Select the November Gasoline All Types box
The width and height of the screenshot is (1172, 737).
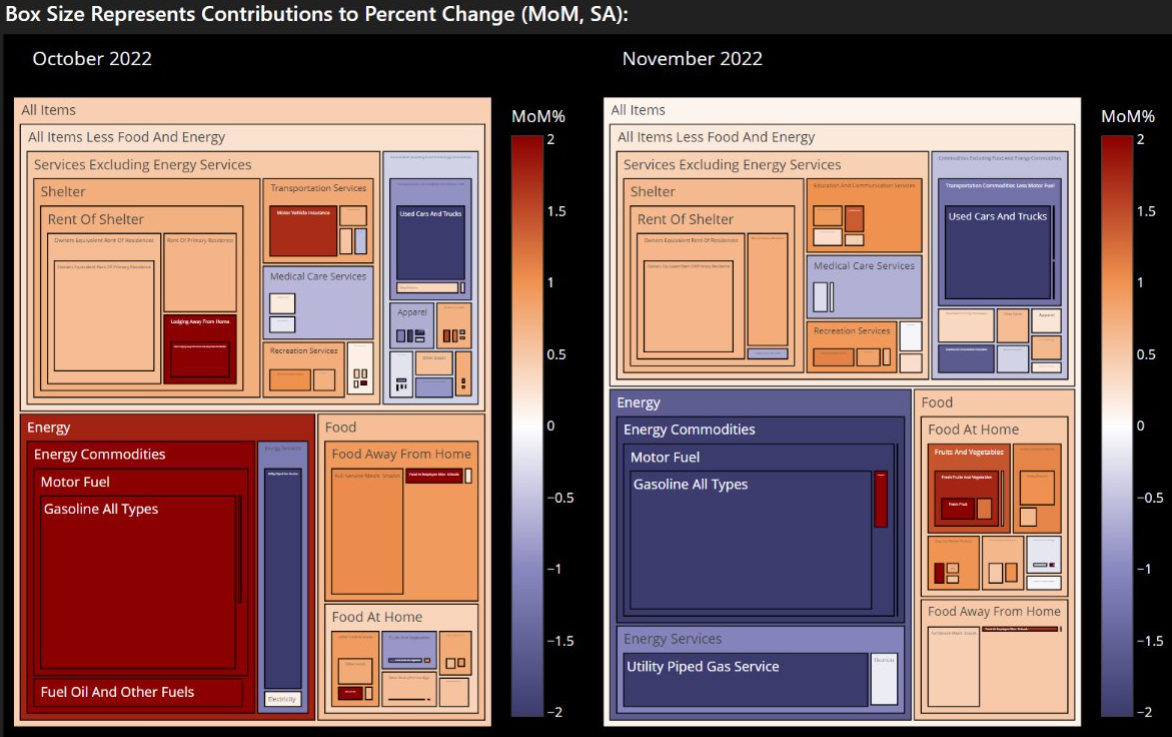tap(751, 540)
